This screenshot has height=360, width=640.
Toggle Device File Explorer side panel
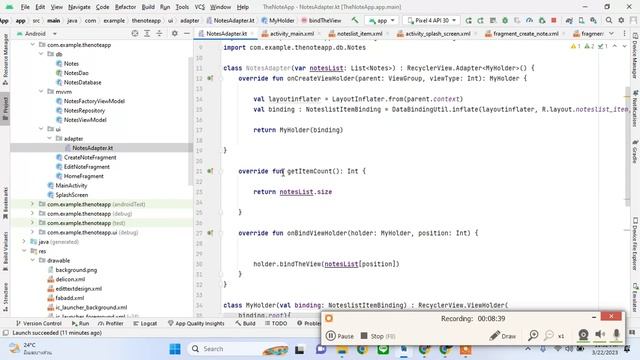point(635,243)
